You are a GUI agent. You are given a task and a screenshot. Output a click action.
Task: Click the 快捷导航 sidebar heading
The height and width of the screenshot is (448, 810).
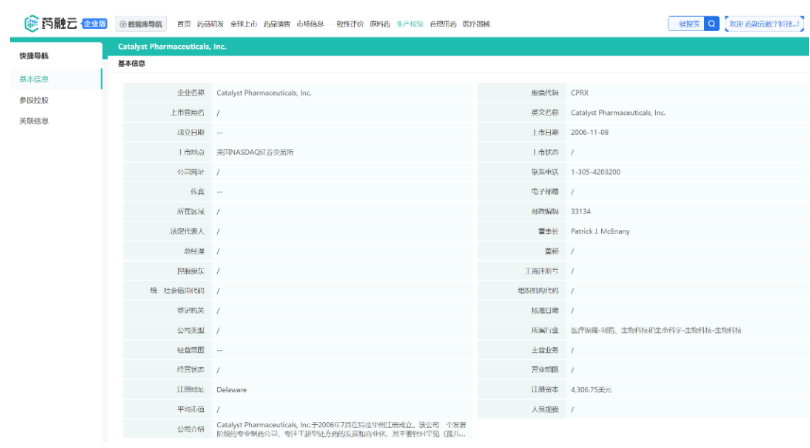(x=34, y=56)
